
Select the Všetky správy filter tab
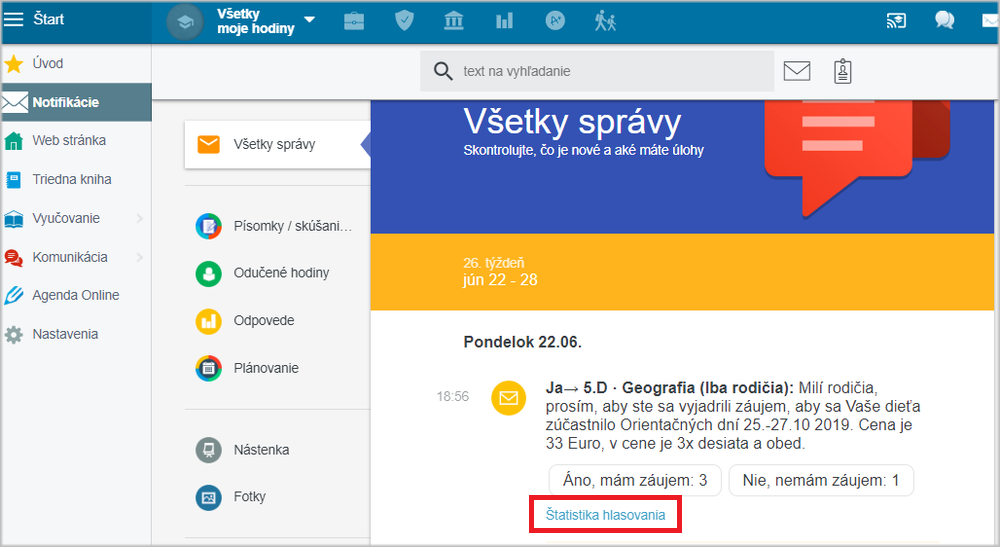[x=277, y=144]
